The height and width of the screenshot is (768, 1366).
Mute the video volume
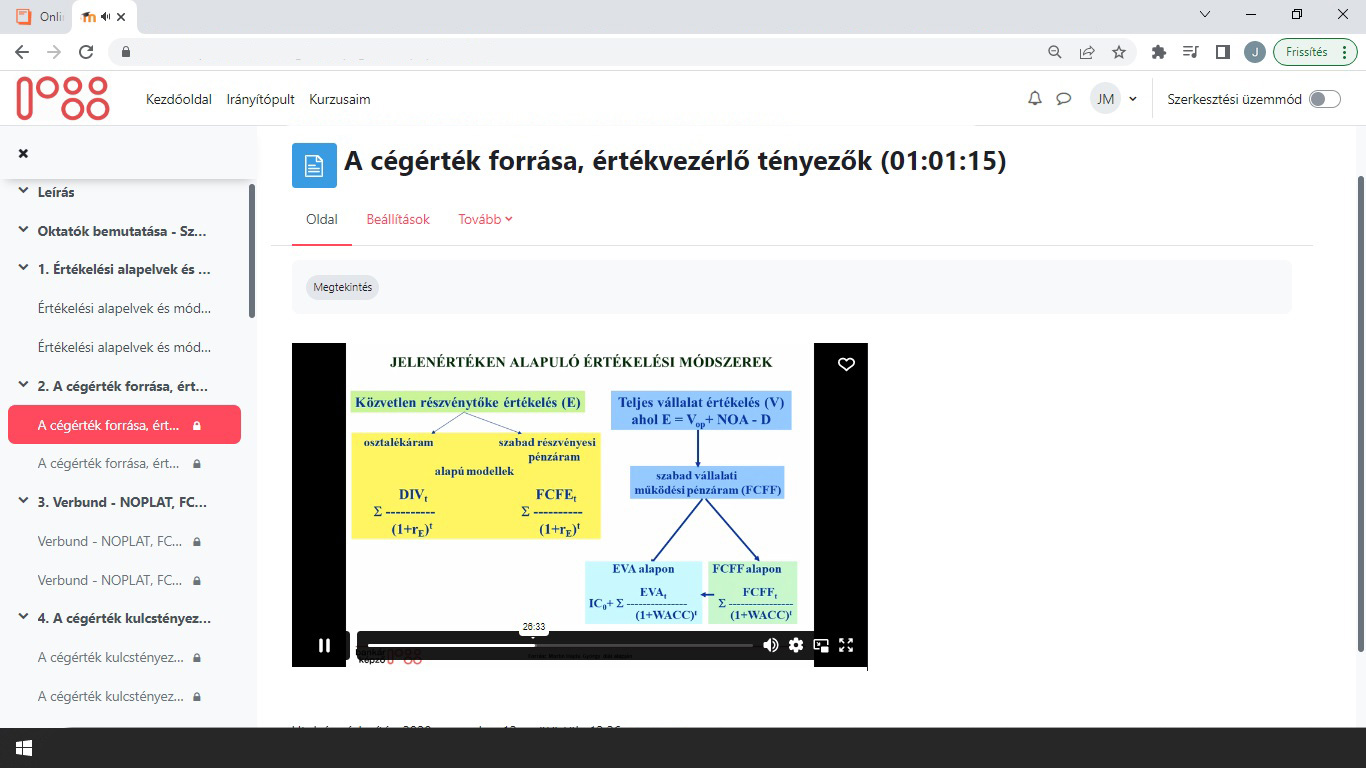tap(770, 645)
